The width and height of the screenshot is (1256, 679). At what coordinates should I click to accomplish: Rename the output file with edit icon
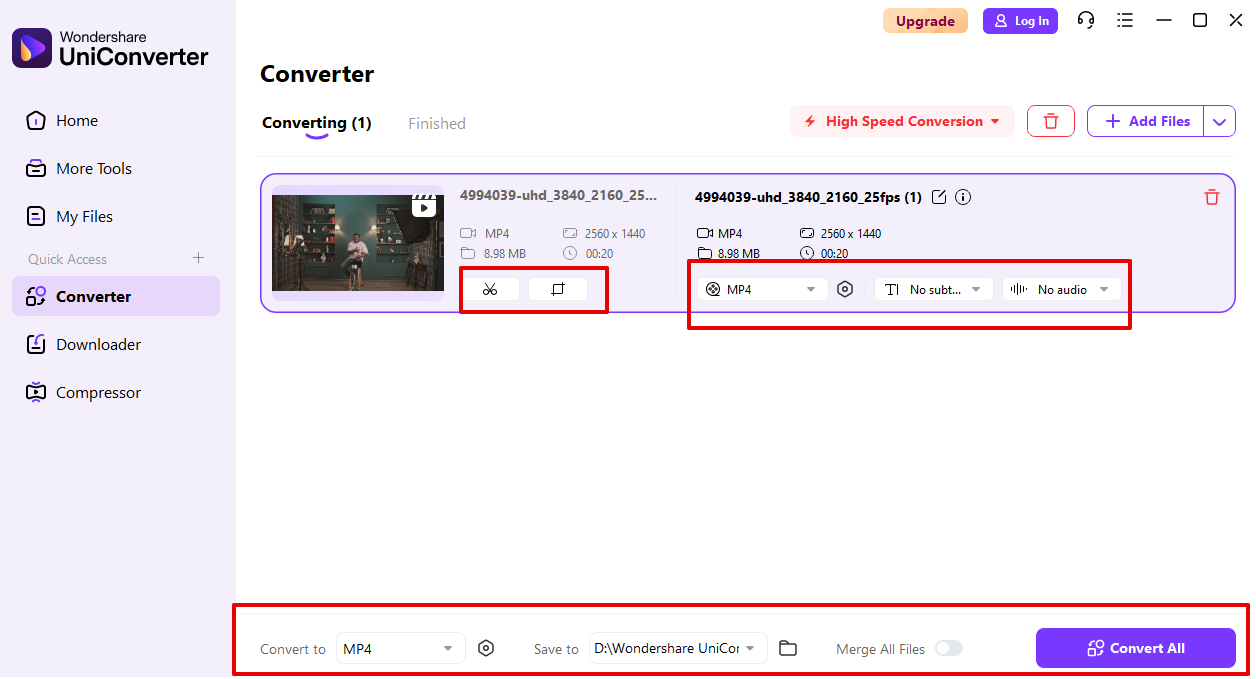[938, 197]
